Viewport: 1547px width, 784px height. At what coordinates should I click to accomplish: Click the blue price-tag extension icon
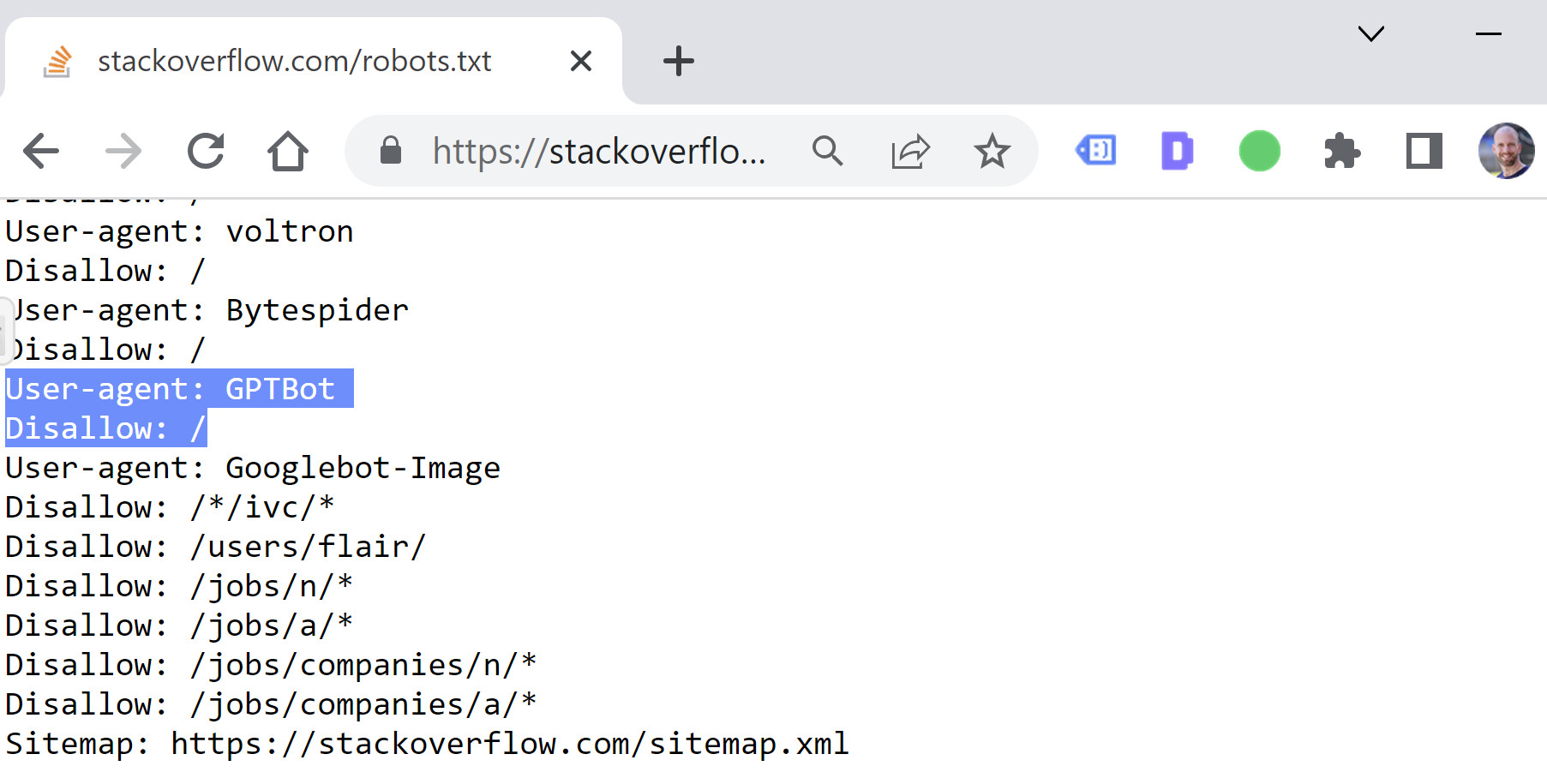coord(1094,151)
